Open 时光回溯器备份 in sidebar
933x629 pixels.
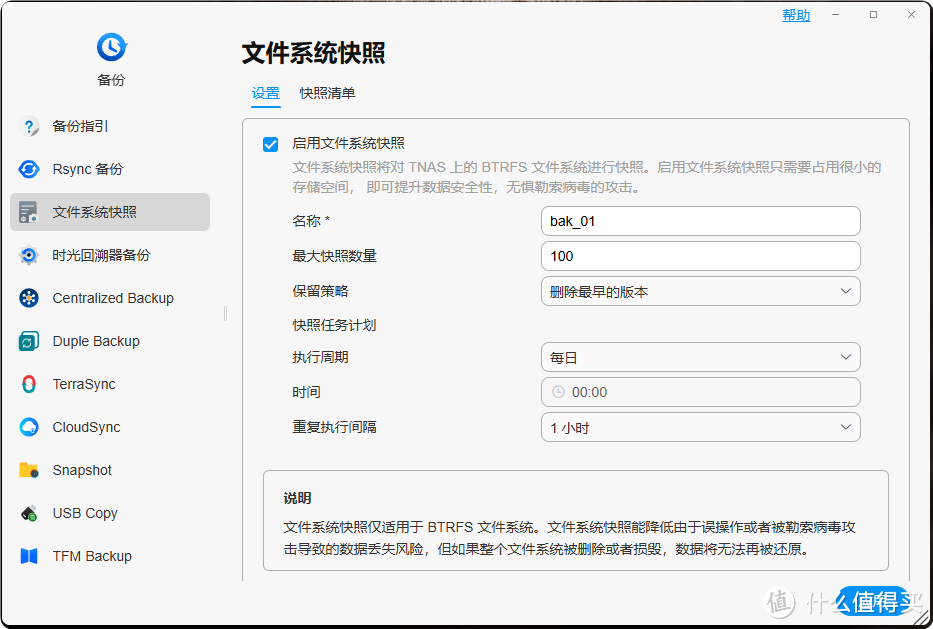click(100, 256)
